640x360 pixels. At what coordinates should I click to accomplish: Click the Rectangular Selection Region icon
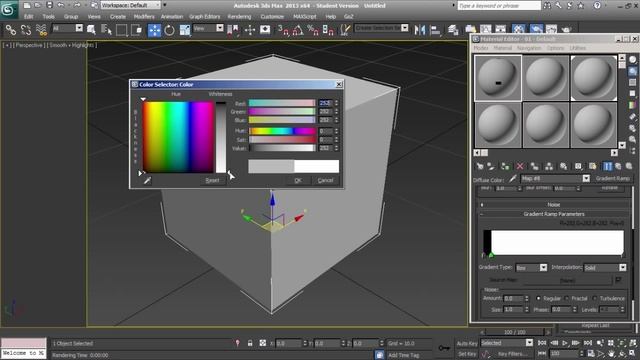coord(121,30)
